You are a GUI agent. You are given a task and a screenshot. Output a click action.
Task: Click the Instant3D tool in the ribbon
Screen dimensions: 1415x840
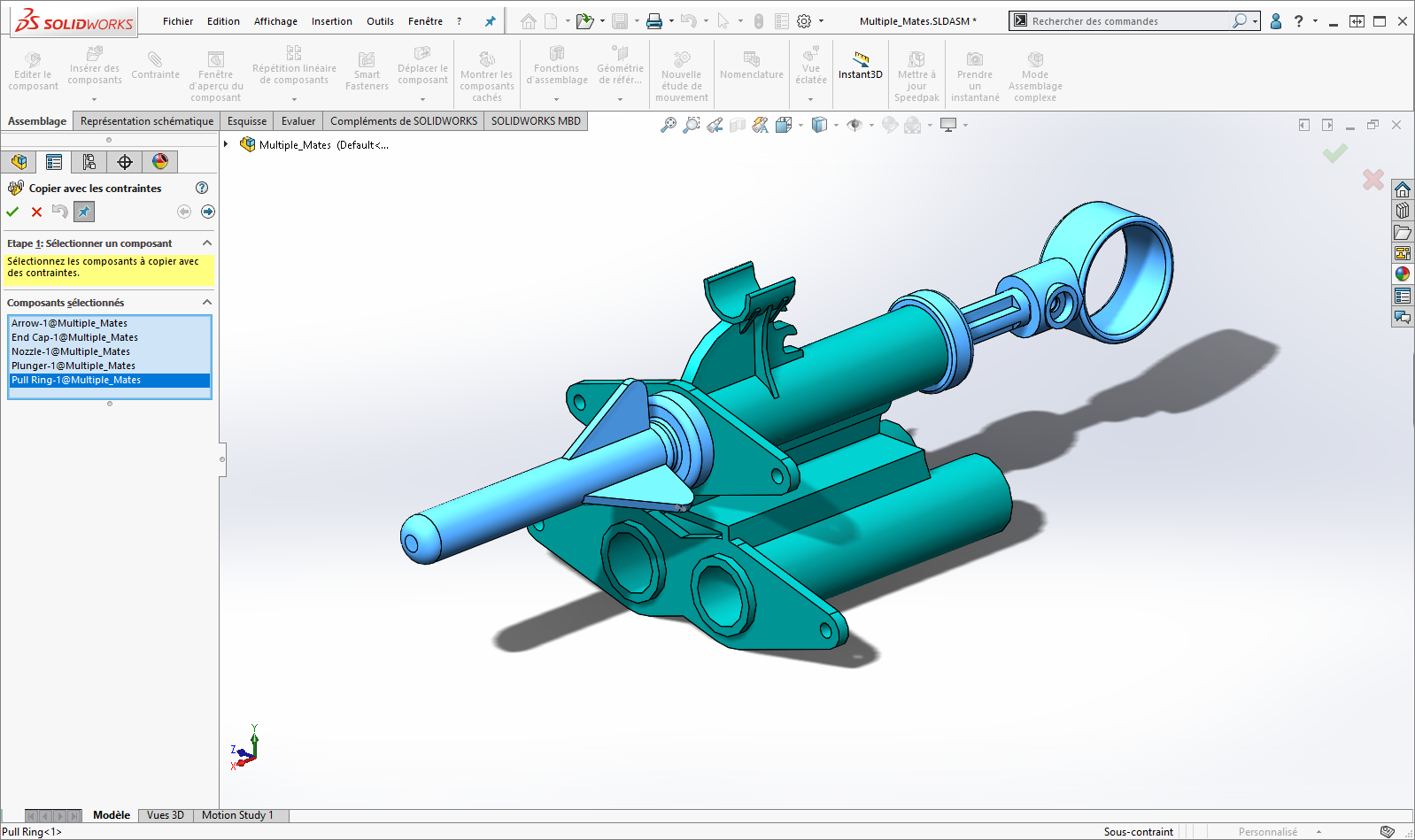pyautogui.click(x=860, y=66)
